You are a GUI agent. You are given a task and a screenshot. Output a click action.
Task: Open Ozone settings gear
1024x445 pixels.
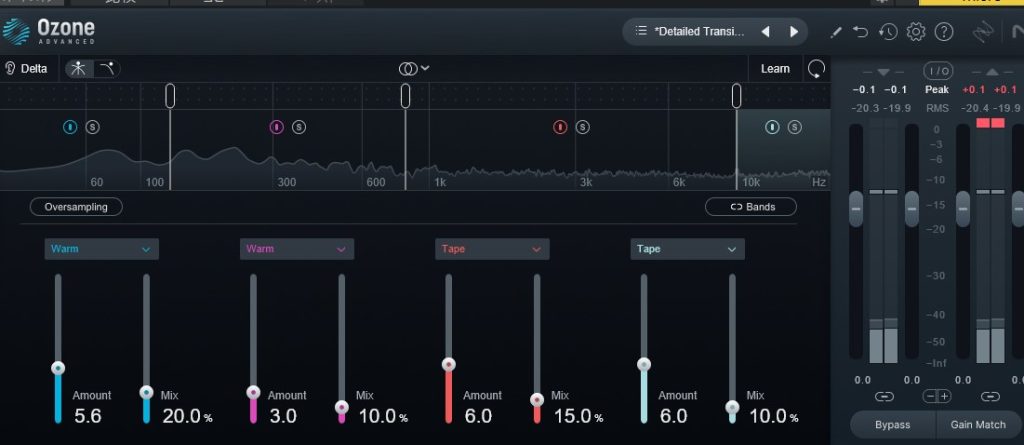click(x=915, y=32)
